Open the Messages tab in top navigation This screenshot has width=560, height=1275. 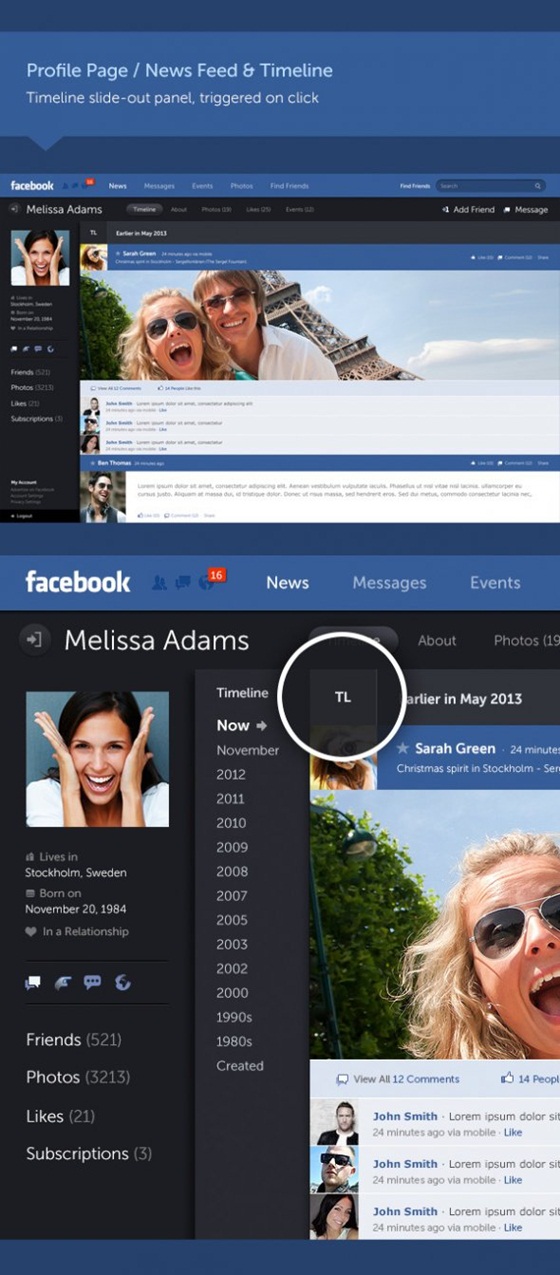pyautogui.click(x=389, y=583)
